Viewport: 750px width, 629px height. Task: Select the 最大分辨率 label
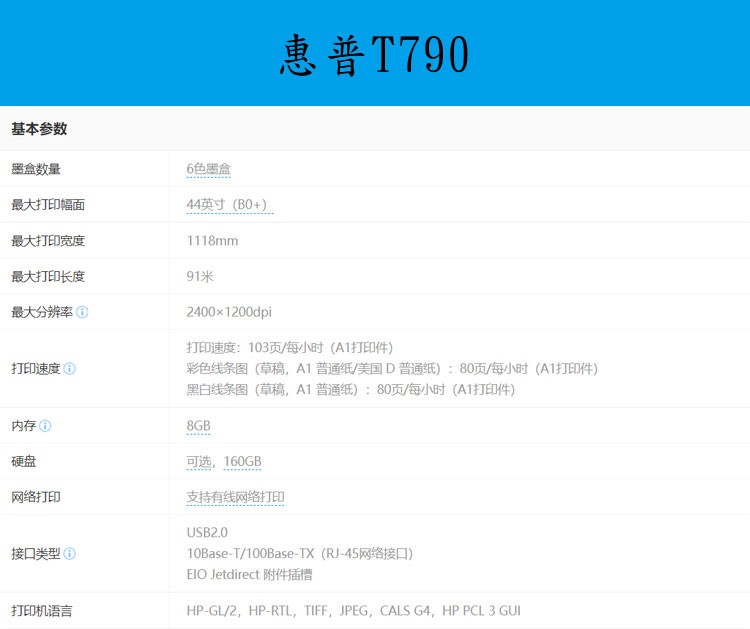click(x=42, y=312)
